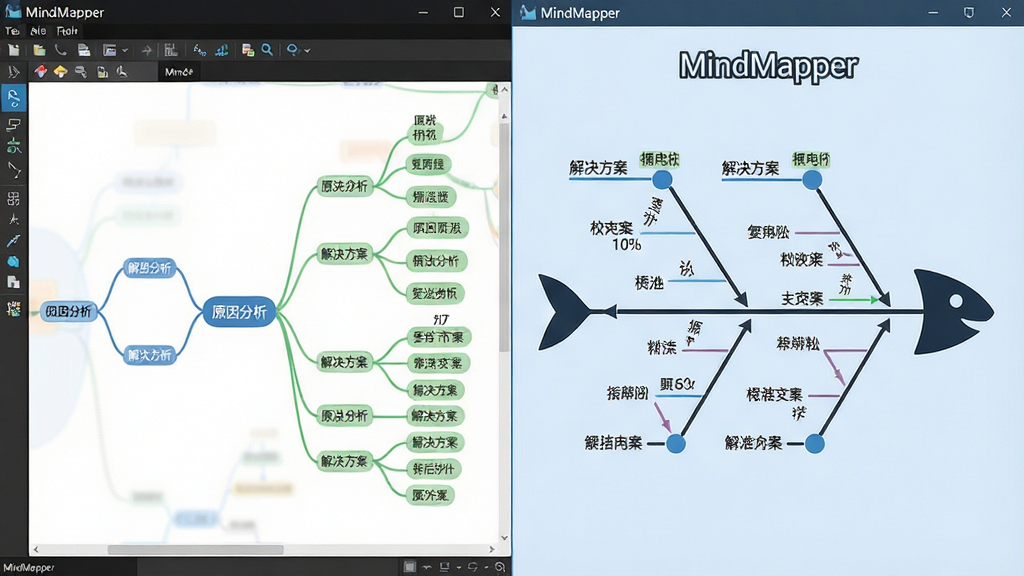Click the bottom-left blue circle on the fishbone
1024x576 pixels.
tap(676, 443)
